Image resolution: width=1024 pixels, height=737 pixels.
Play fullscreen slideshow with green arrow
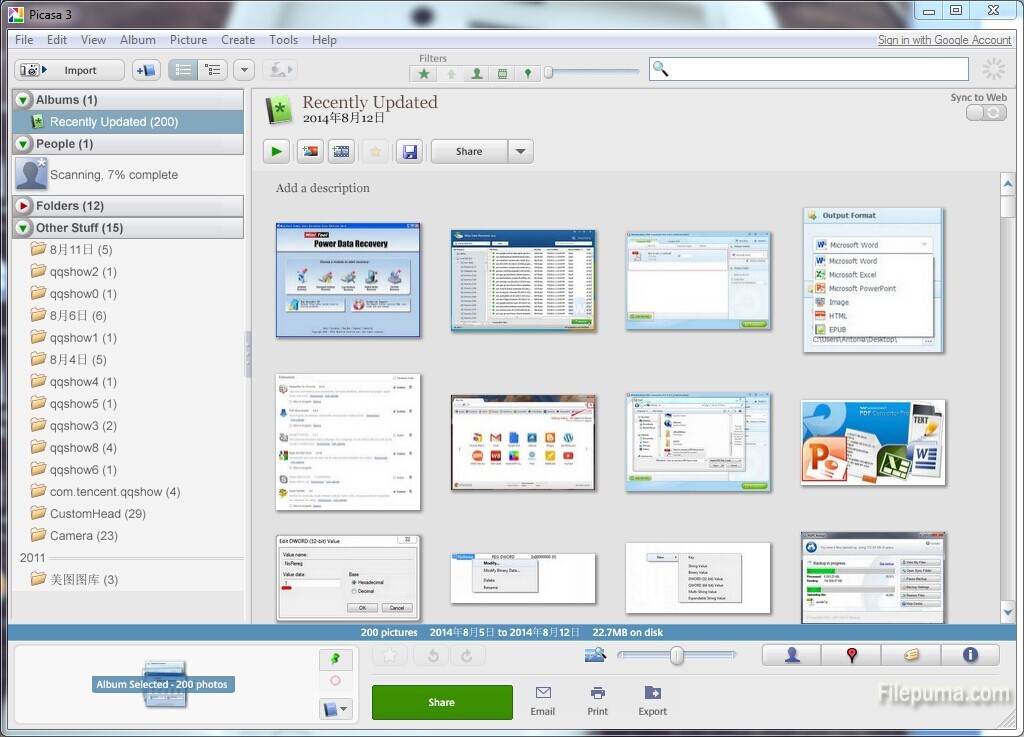(x=277, y=152)
